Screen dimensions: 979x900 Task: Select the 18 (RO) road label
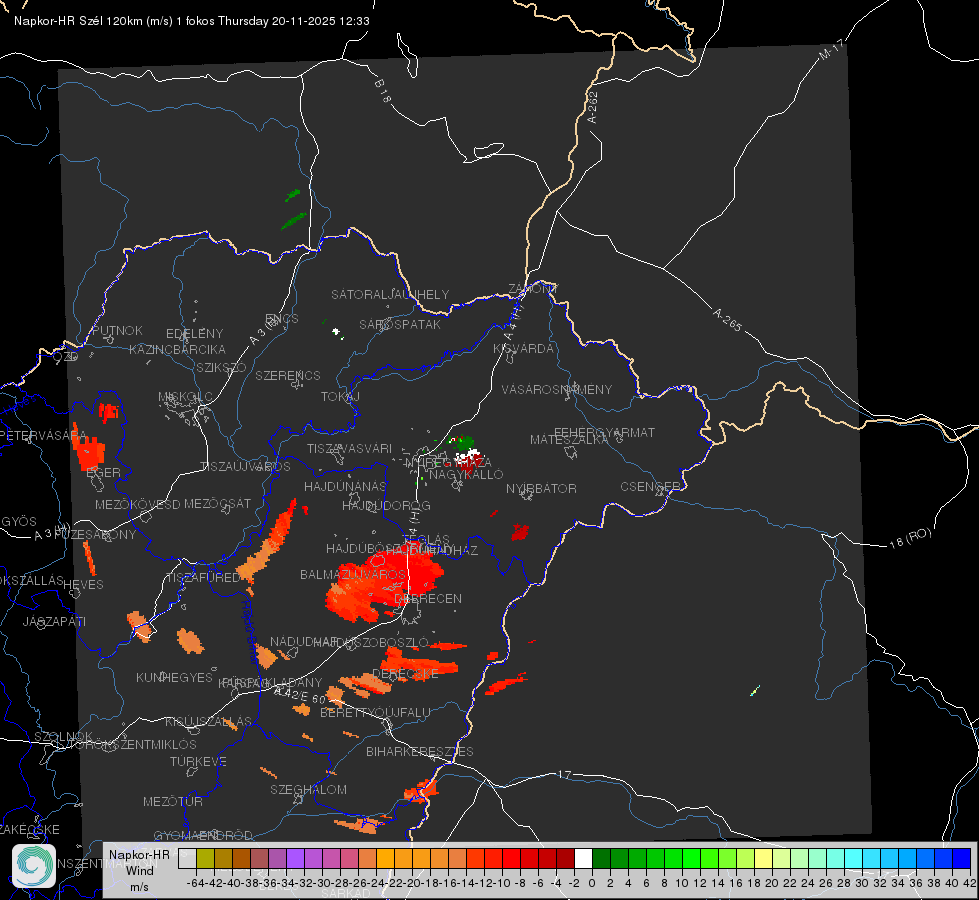pos(910,538)
